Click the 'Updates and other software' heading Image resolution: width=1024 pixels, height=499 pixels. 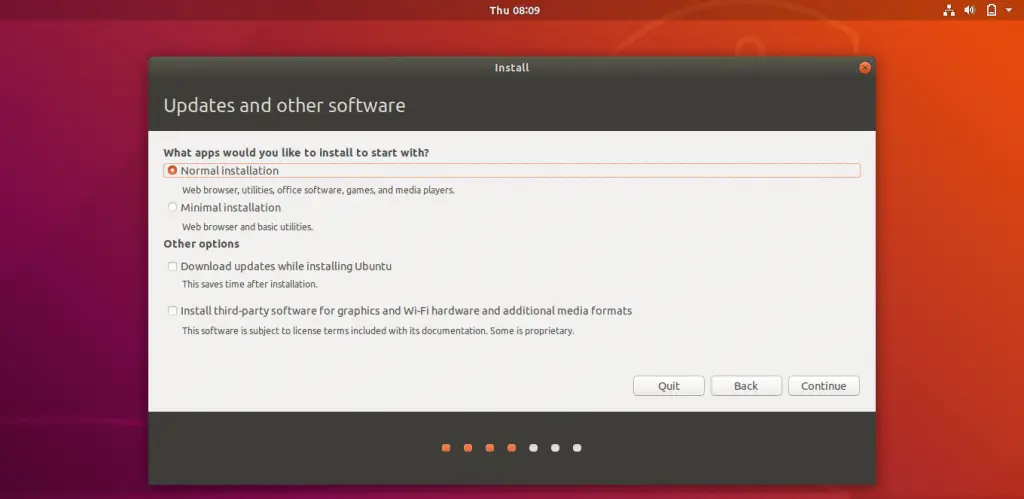(x=284, y=105)
